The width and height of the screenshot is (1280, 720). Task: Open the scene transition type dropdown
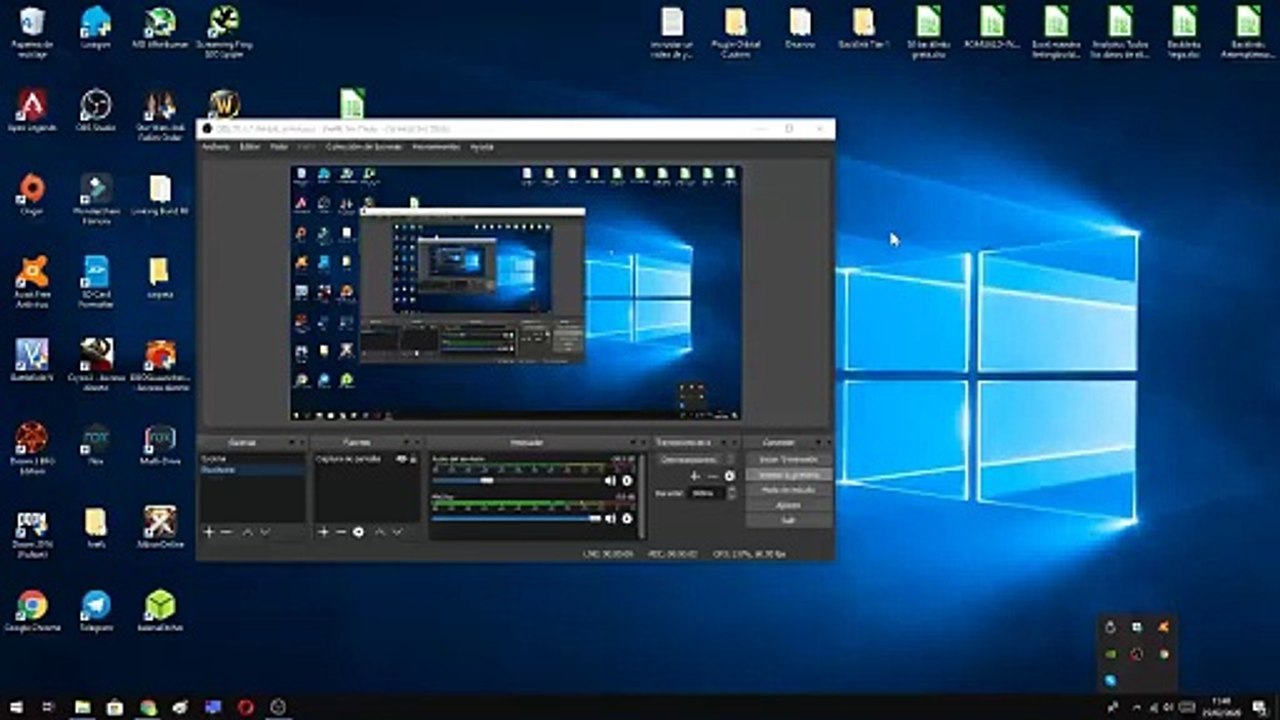tap(695, 459)
